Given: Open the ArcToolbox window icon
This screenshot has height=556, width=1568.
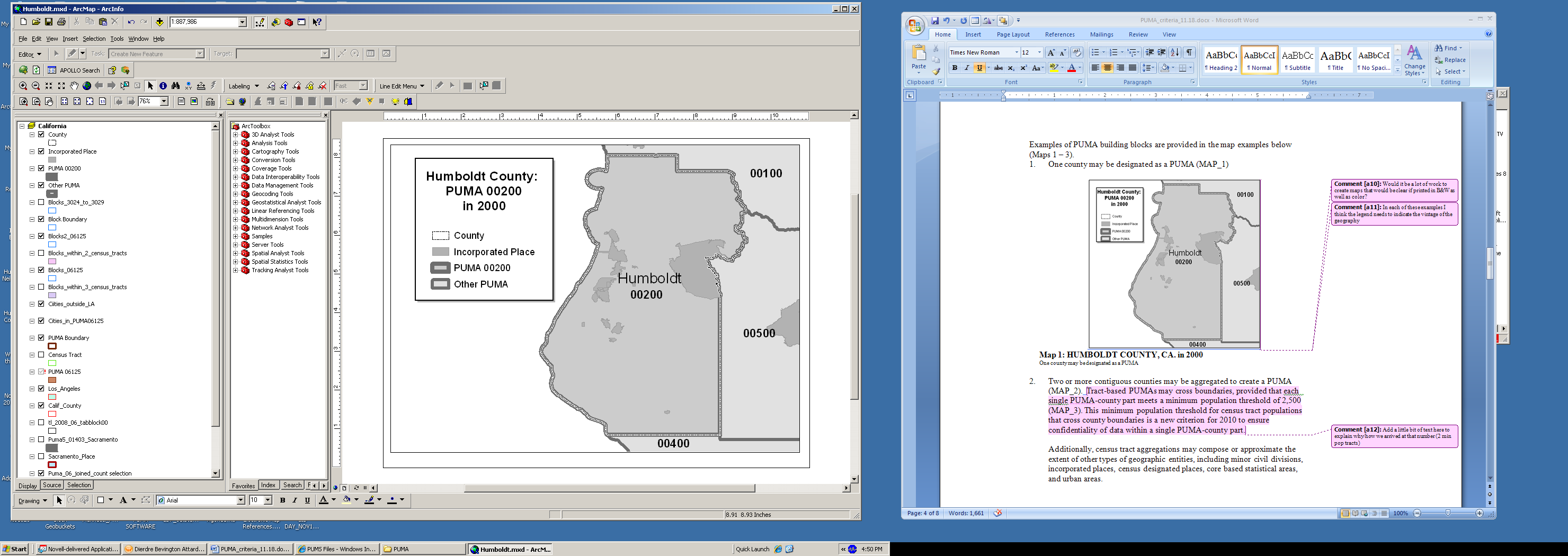Looking at the screenshot, I should point(289,22).
